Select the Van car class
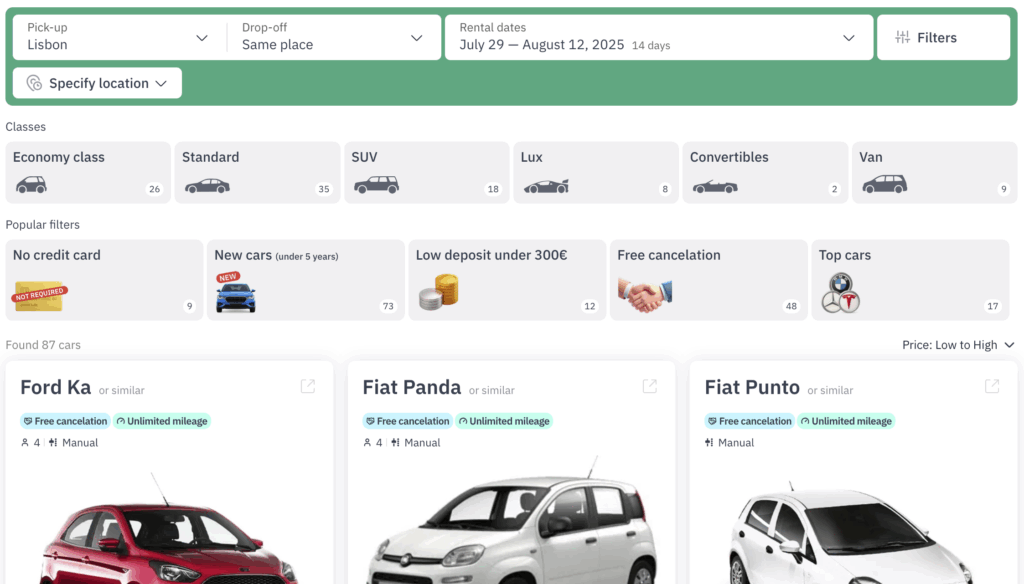Screen dimensions: 1024x584 (x=935, y=172)
